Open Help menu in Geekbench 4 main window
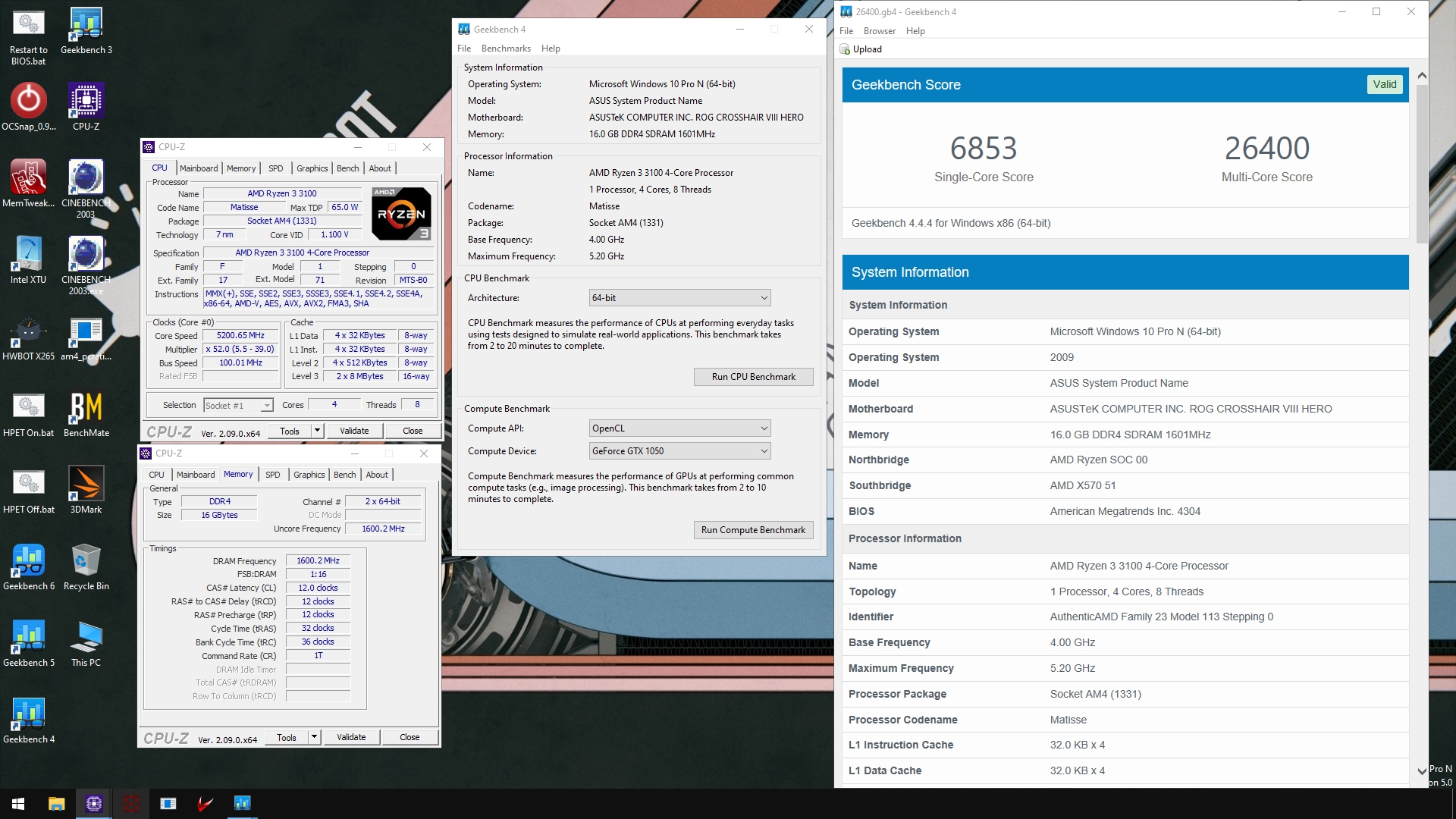 point(551,49)
